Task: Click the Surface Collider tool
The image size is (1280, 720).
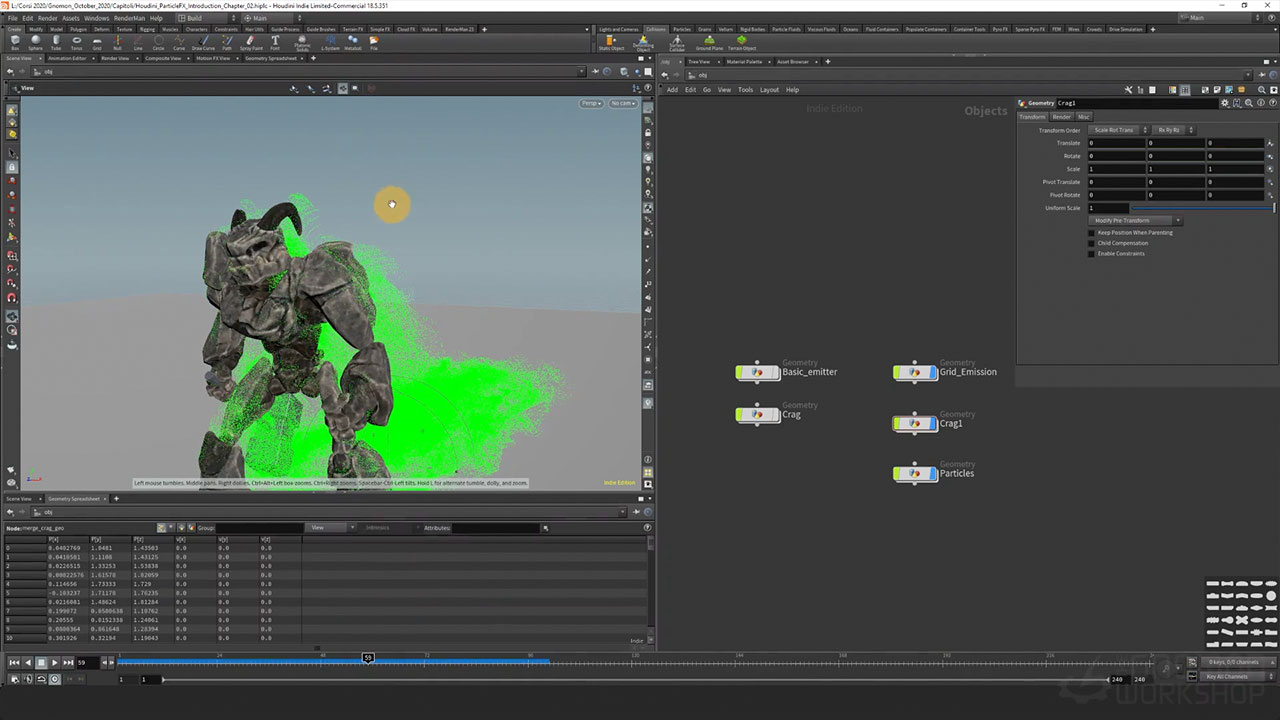Action: 677,42
